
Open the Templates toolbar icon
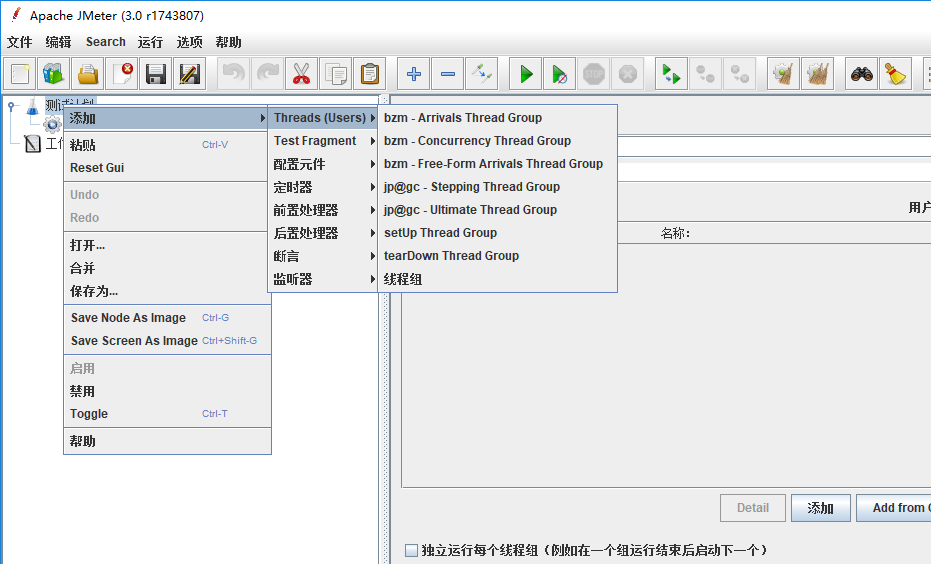tap(53, 74)
